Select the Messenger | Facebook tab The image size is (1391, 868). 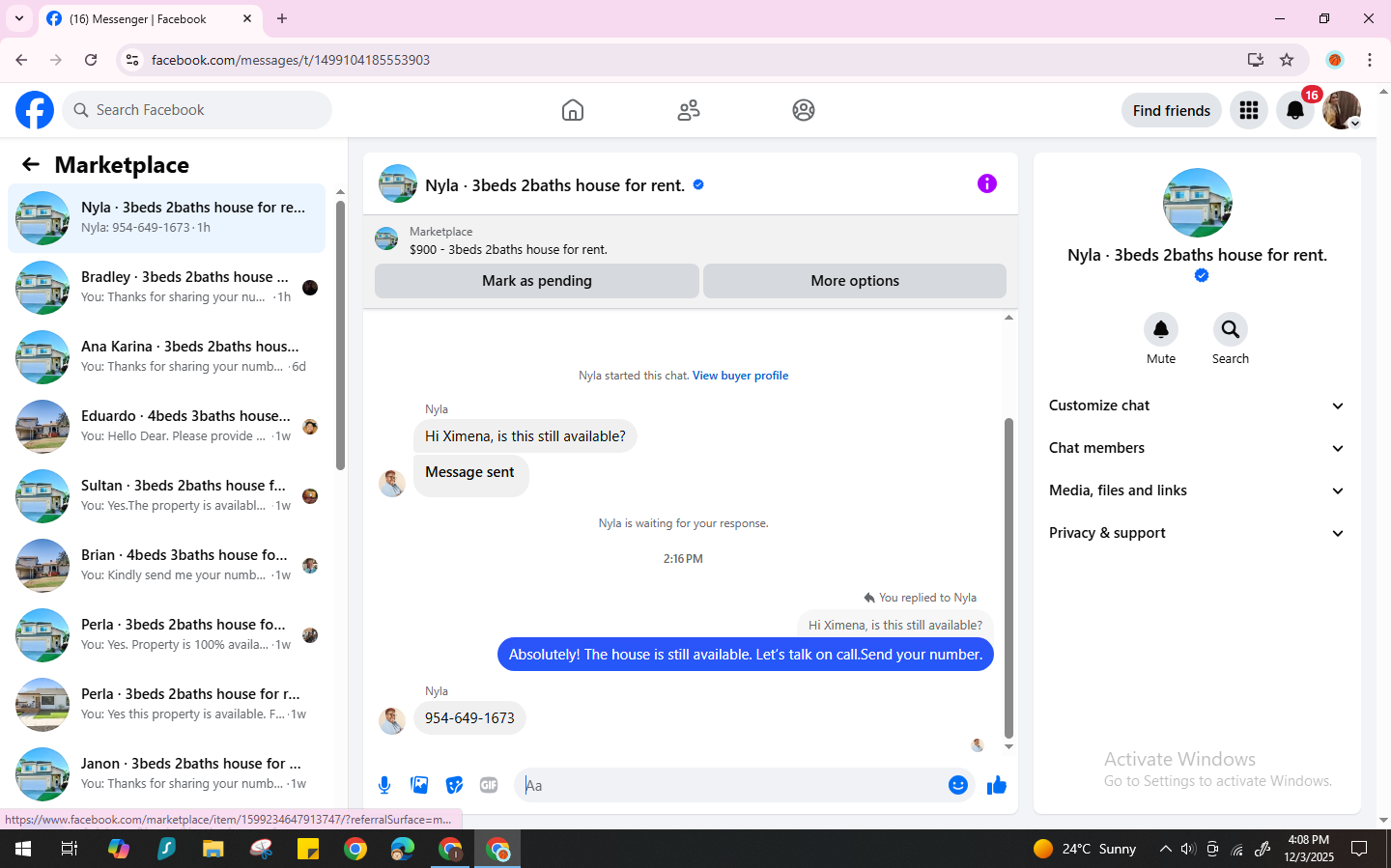tap(149, 18)
